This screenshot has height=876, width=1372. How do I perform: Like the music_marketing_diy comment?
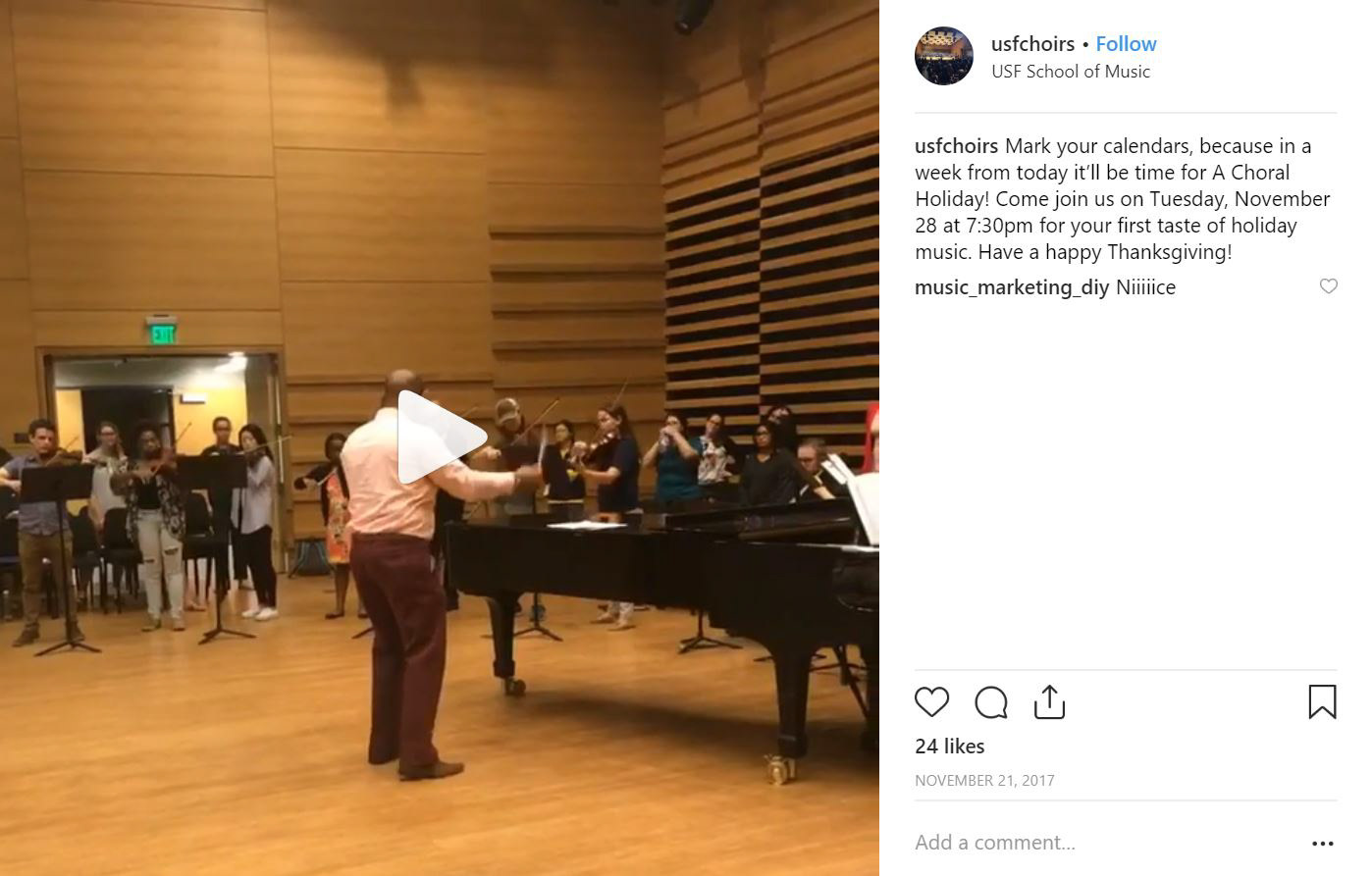click(1328, 286)
